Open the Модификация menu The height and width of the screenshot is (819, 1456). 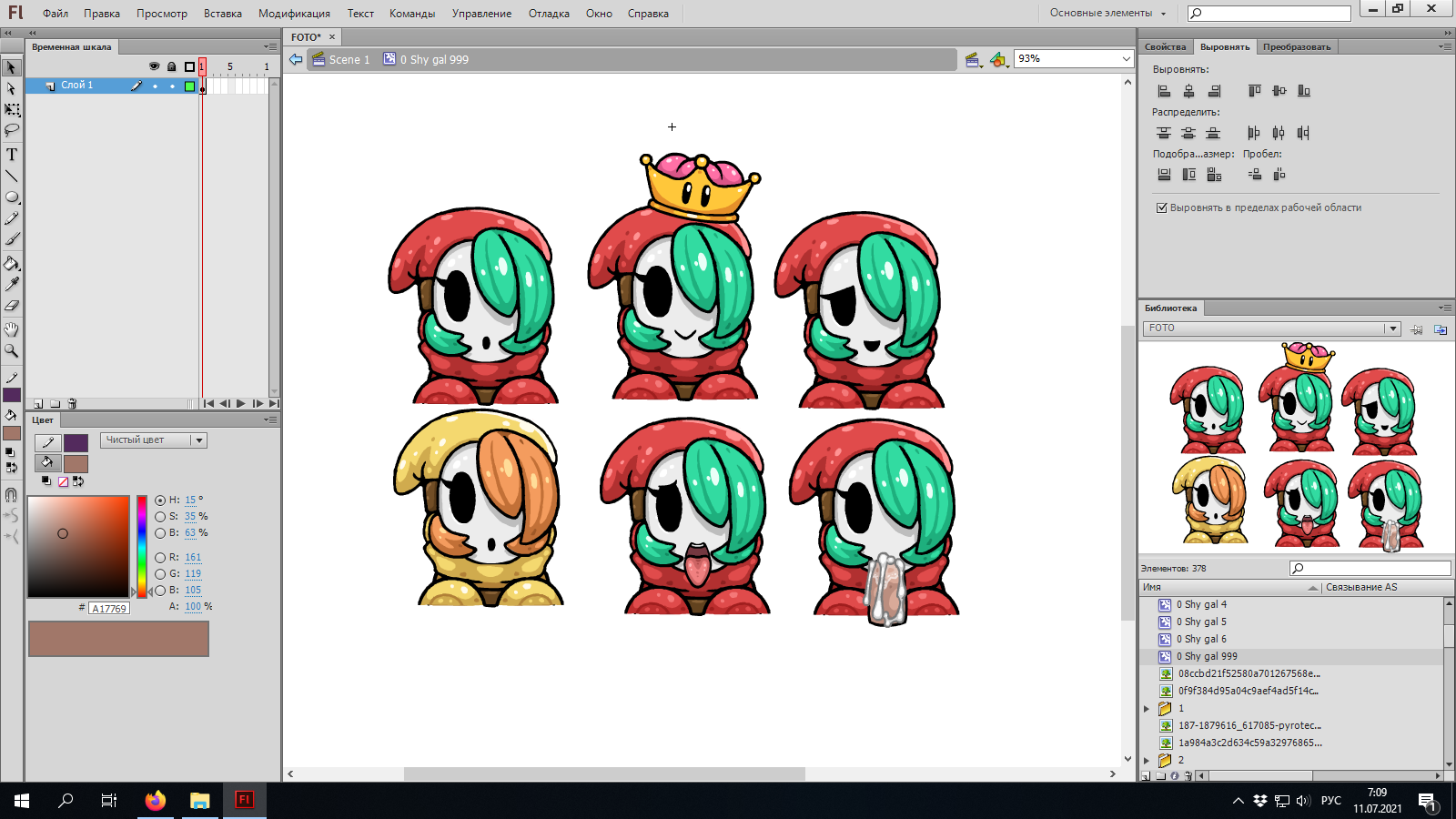tap(294, 14)
